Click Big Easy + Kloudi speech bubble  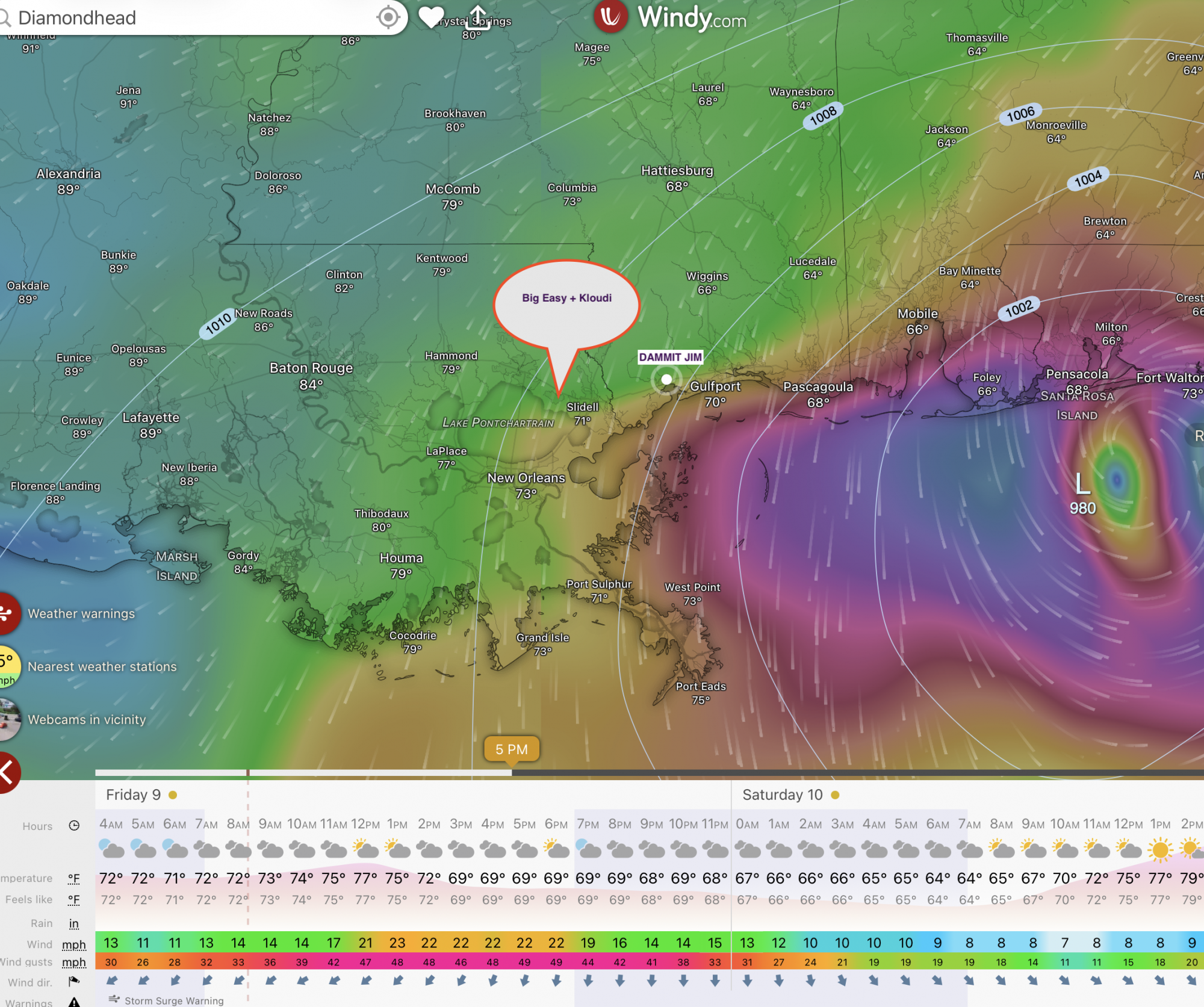566,306
